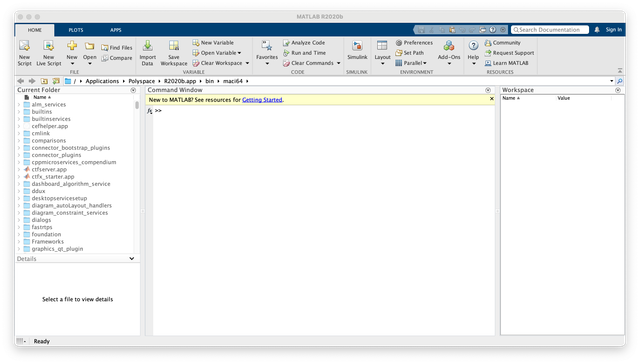Click the Workspace Value column header
Screen dimensions: 640x364
pos(563,98)
